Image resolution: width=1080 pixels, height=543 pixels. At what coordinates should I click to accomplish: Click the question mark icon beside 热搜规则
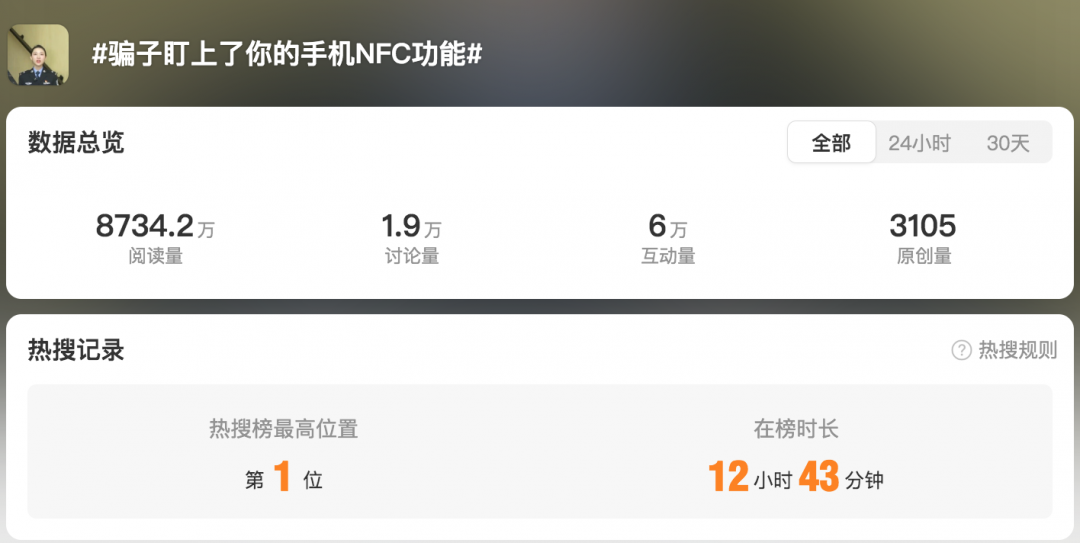click(x=961, y=350)
